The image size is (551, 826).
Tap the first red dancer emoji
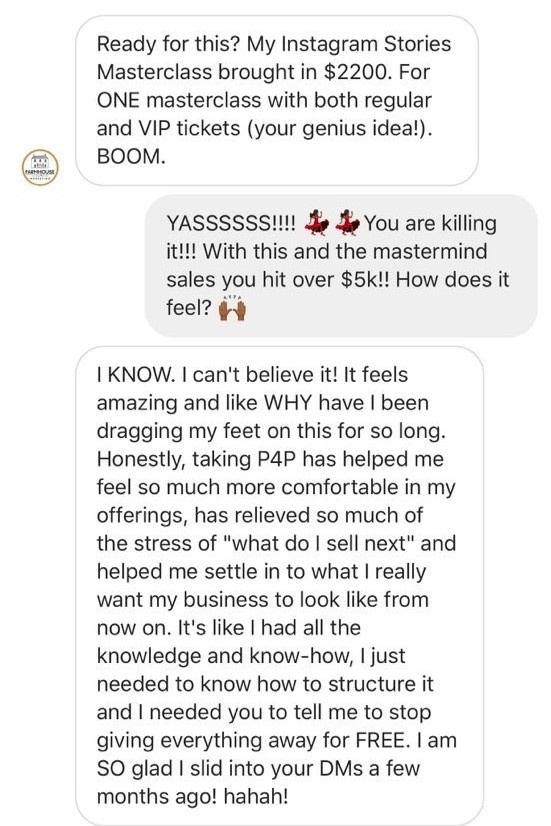click(316, 222)
